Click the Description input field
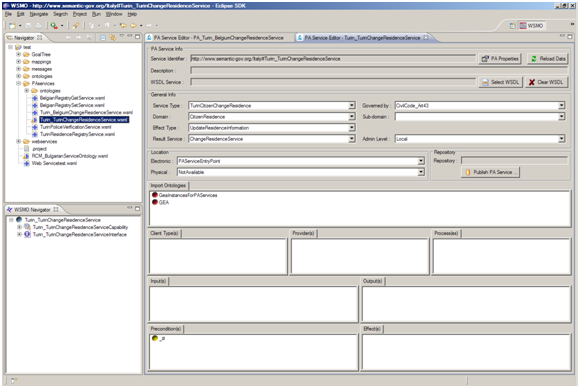The width and height of the screenshot is (580, 388). (x=379, y=70)
